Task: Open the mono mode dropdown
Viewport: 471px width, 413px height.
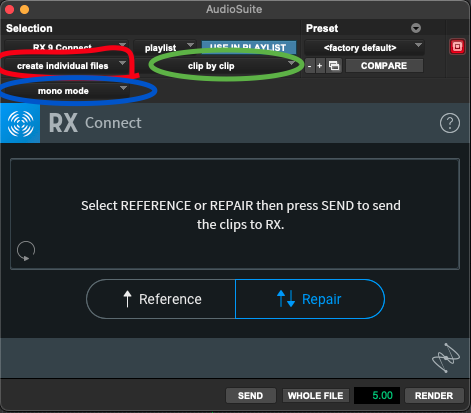Action: click(66, 91)
